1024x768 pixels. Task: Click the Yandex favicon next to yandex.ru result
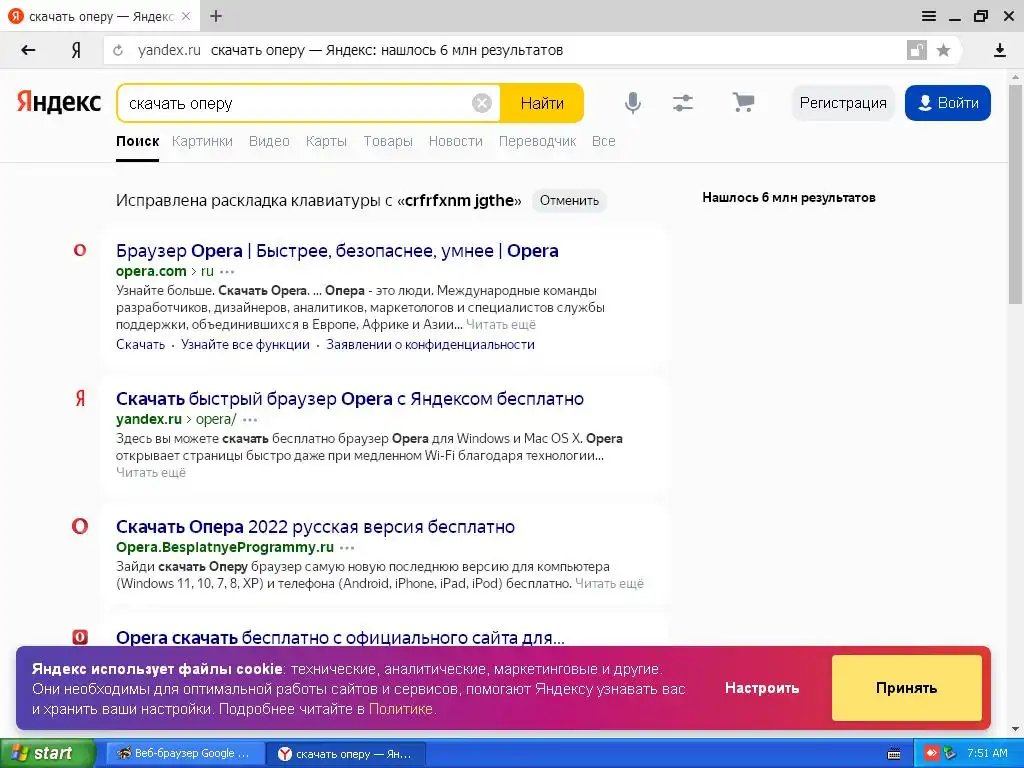pyautogui.click(x=80, y=398)
